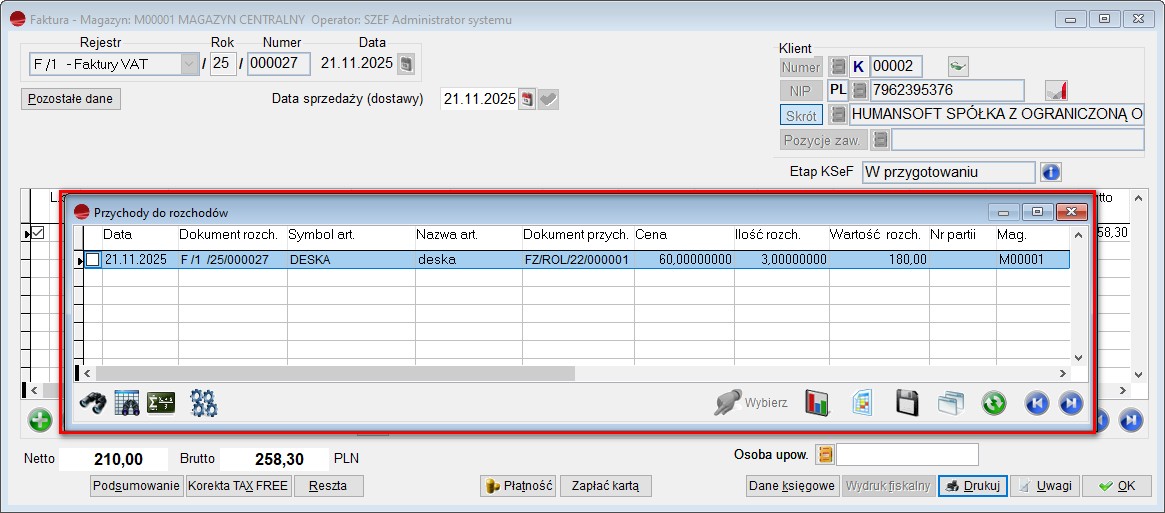Click the green circular refresh icon
Viewport: 1165px width, 513px height.
click(x=993, y=403)
